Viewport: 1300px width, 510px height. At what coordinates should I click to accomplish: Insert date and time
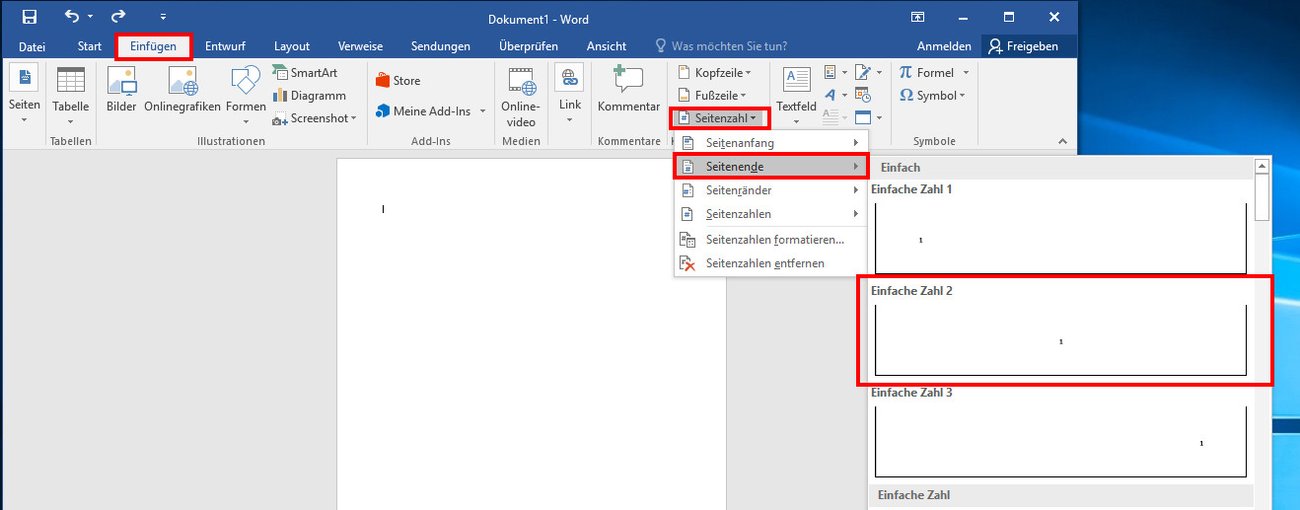(863, 95)
